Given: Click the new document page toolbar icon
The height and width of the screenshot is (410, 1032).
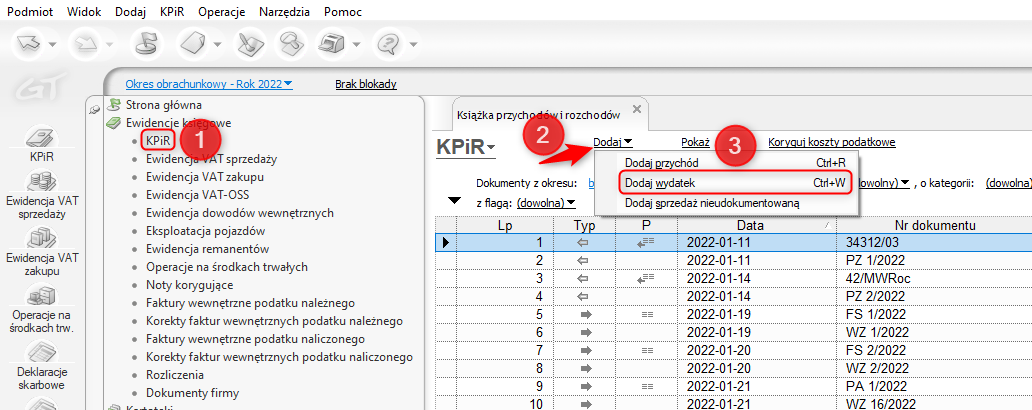Looking at the screenshot, I should (195, 45).
